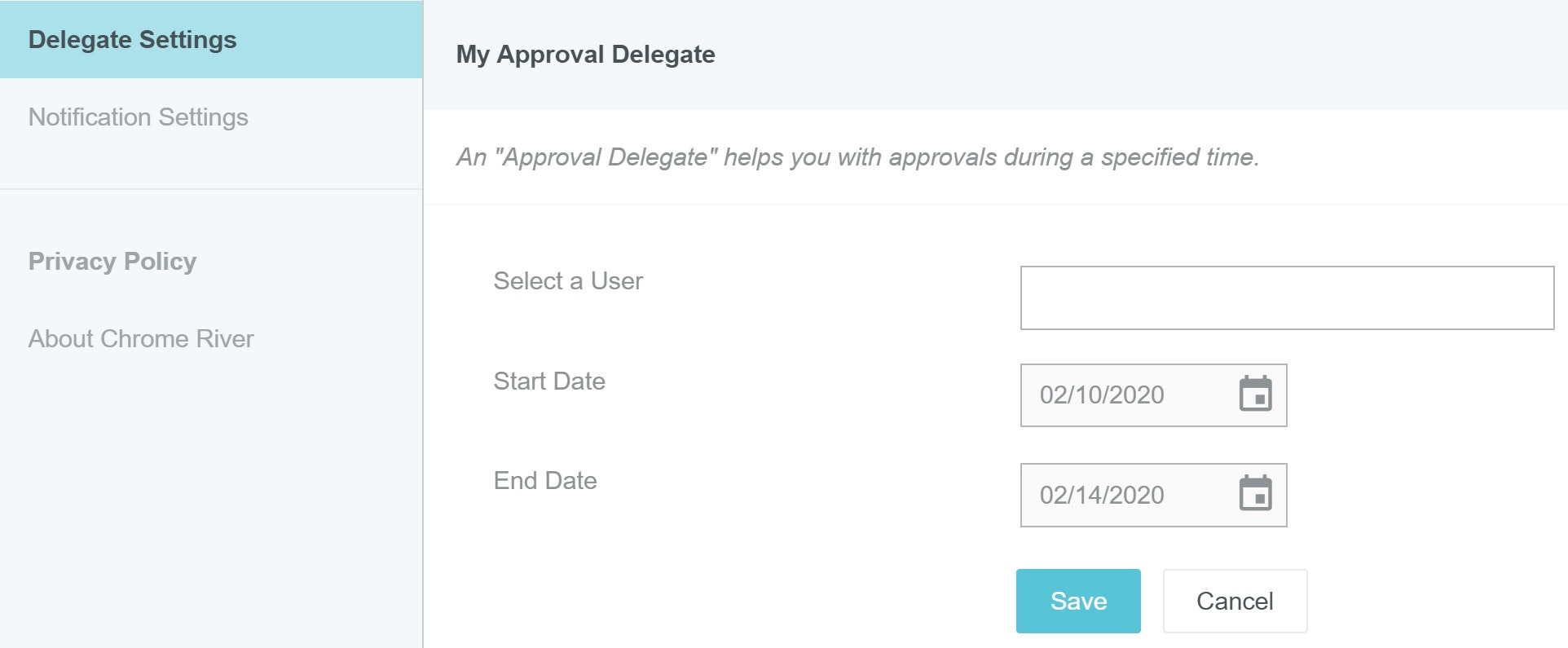Image resolution: width=1568 pixels, height=648 pixels.
Task: Click the "End Date" label text
Action: (x=545, y=480)
